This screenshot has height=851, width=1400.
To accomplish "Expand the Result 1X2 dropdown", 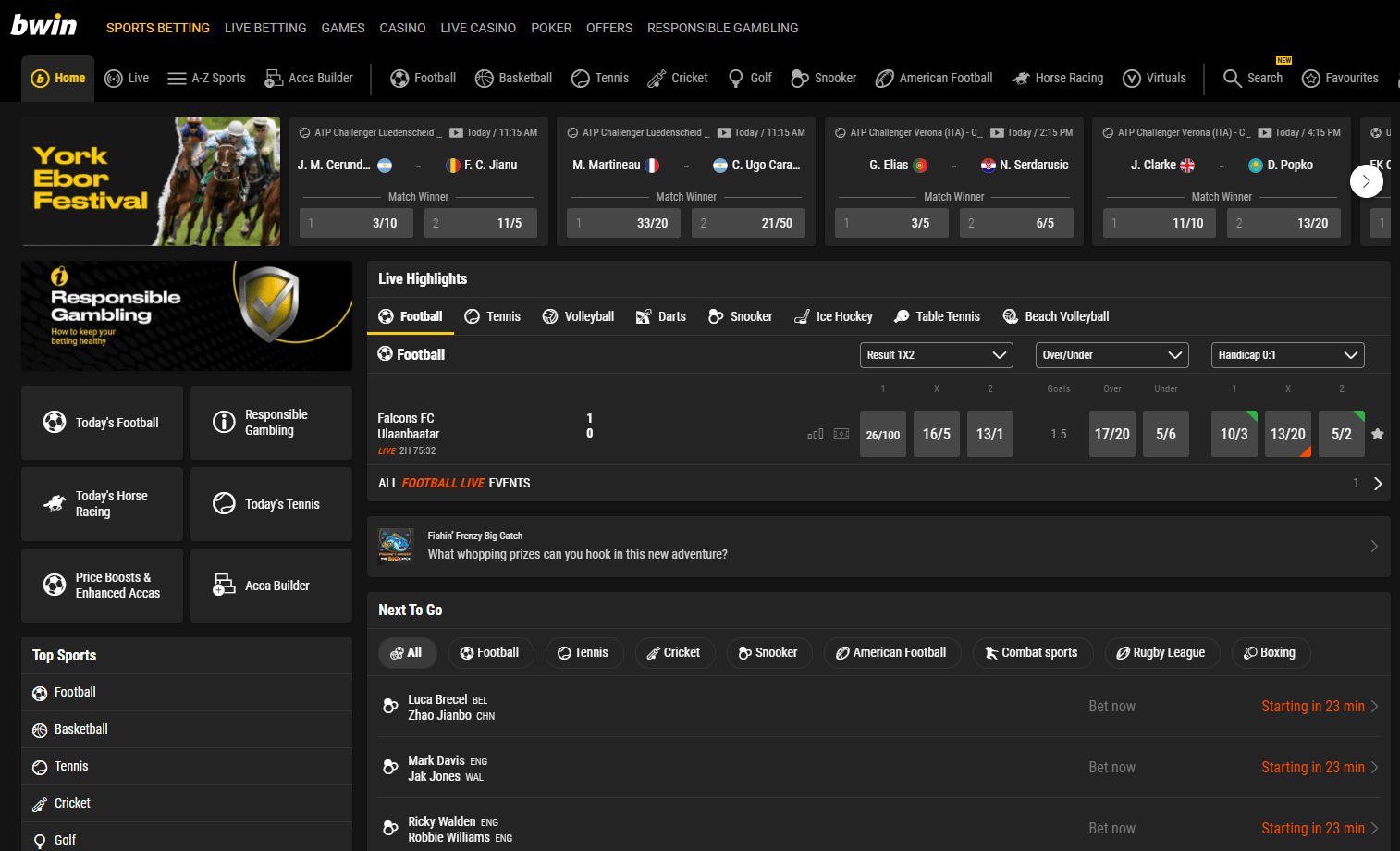I will (x=936, y=355).
